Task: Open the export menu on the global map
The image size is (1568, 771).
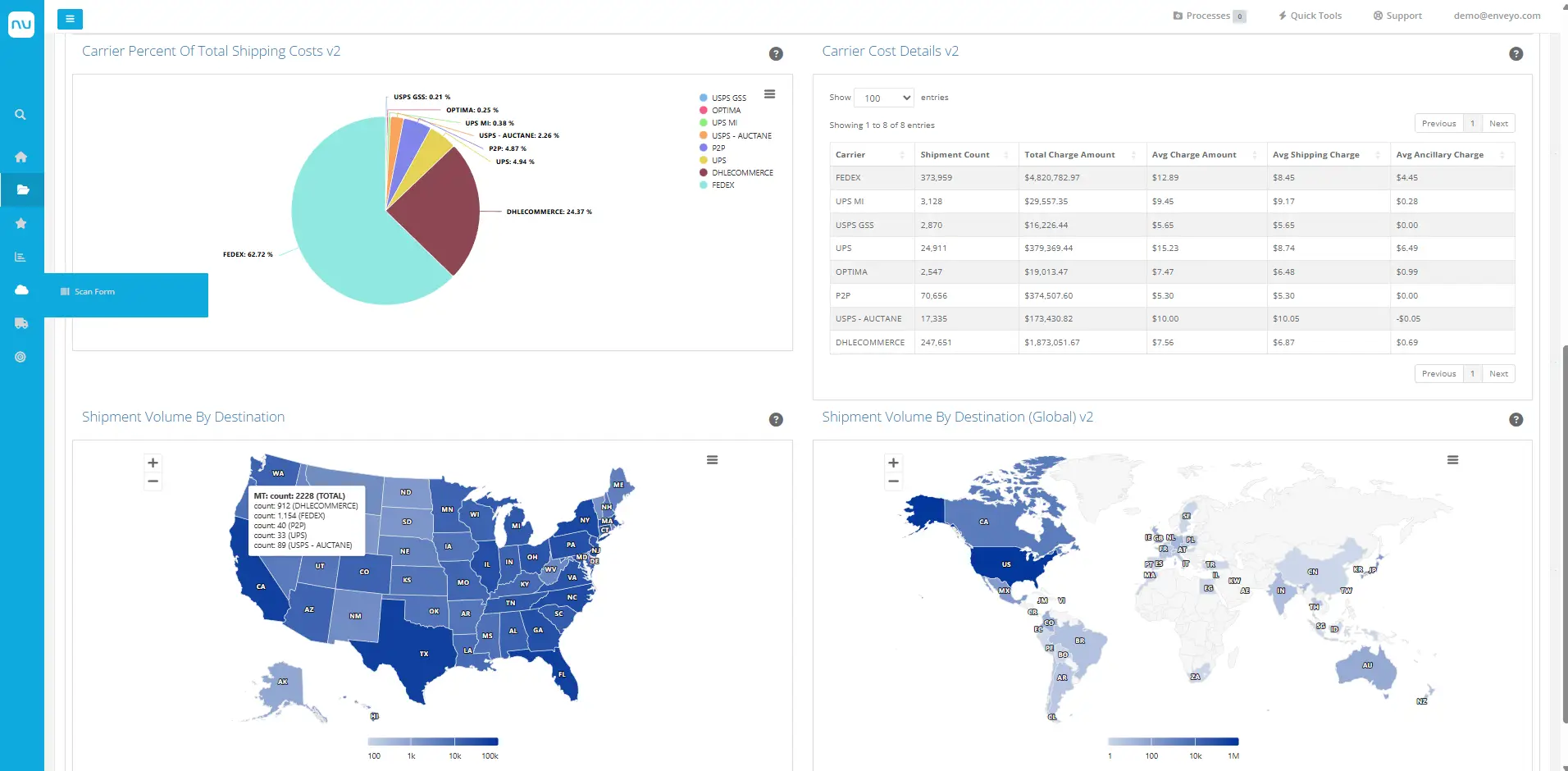Action: (1452, 460)
